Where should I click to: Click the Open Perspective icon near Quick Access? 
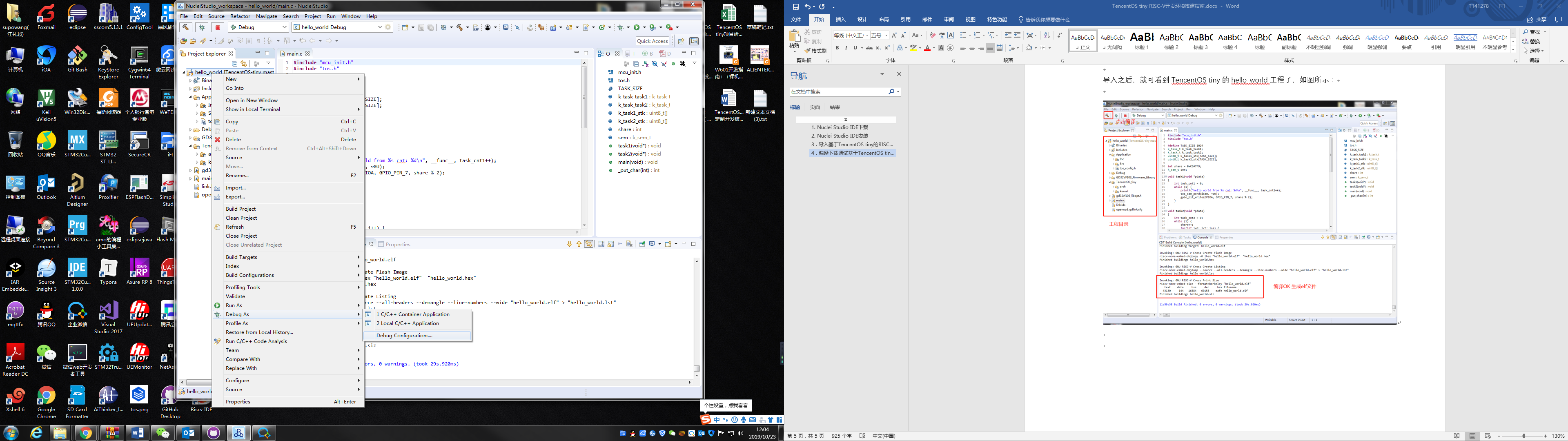(681, 41)
